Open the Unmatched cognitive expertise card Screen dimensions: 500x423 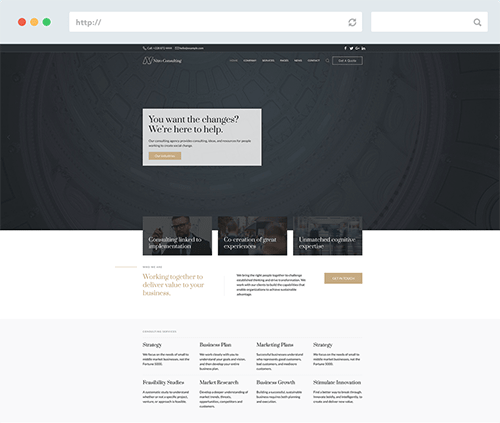click(328, 236)
